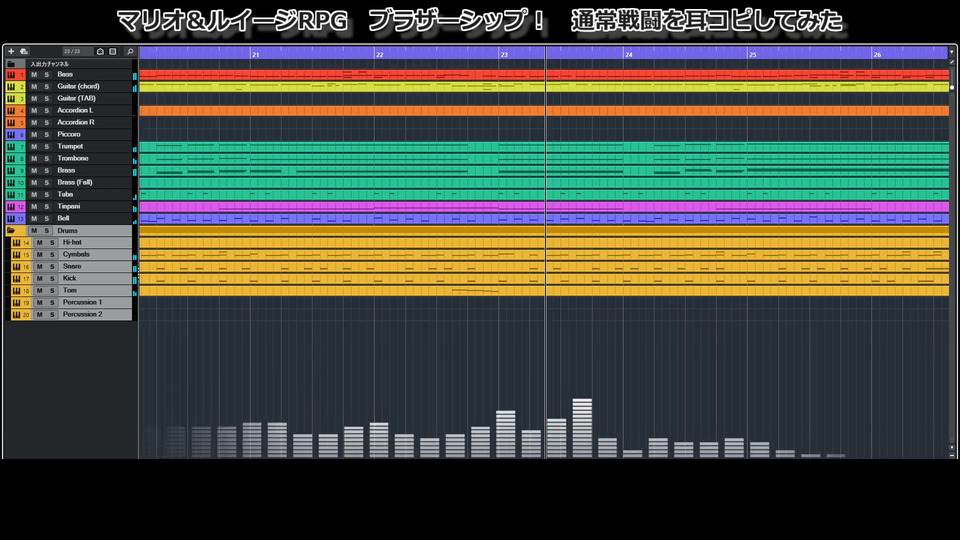Solo the Trumpet track
This screenshot has width=960, height=540.
(x=47, y=146)
